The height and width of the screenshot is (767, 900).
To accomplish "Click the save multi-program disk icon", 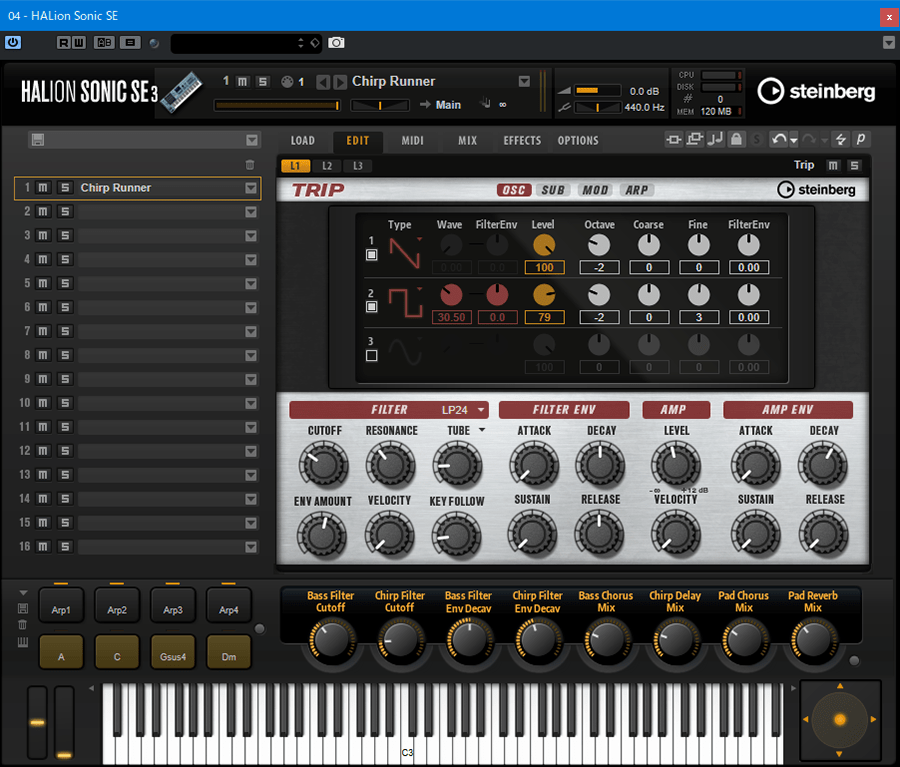I will click(x=38, y=140).
